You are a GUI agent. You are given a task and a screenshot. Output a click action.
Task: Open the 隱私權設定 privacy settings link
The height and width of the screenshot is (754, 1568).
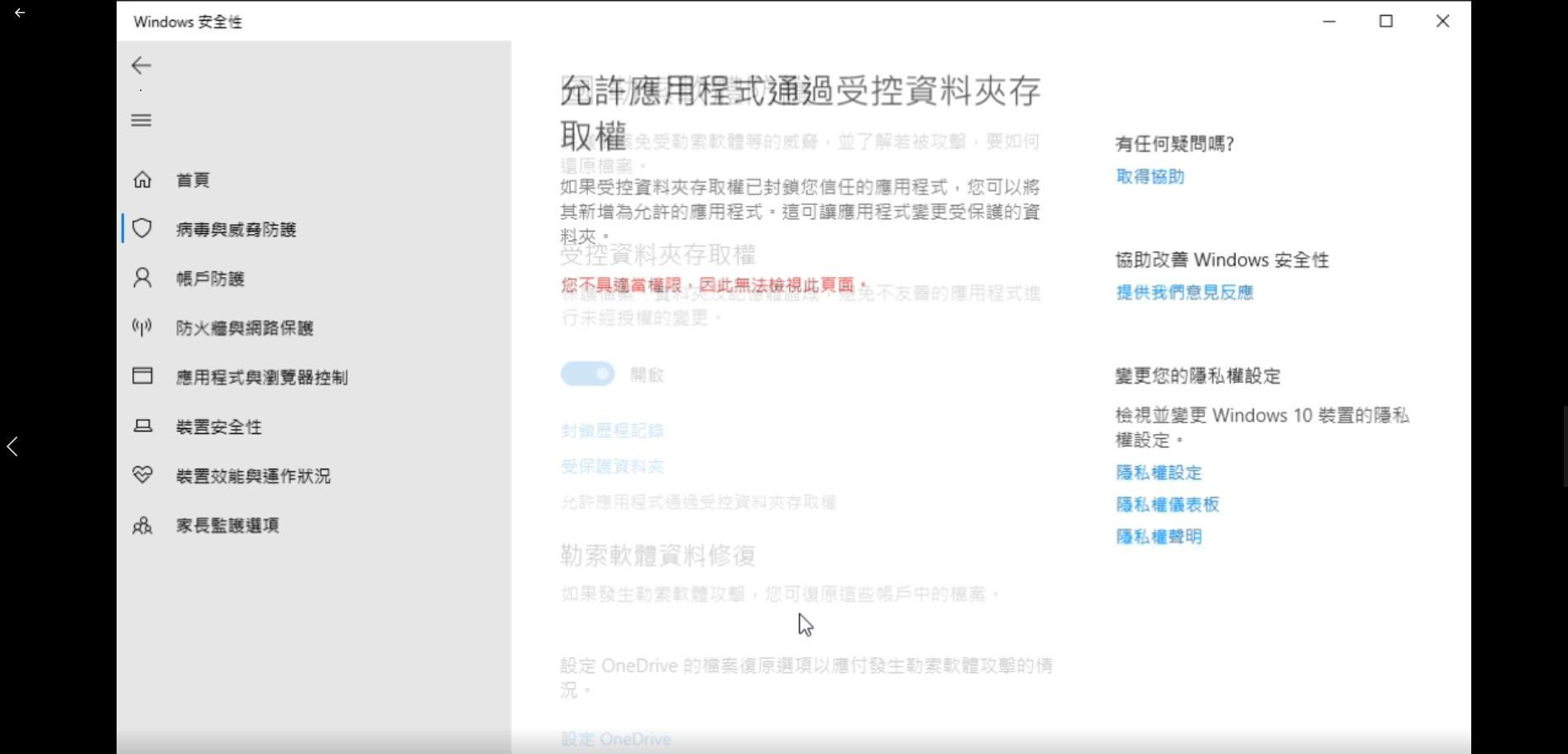[1159, 472]
